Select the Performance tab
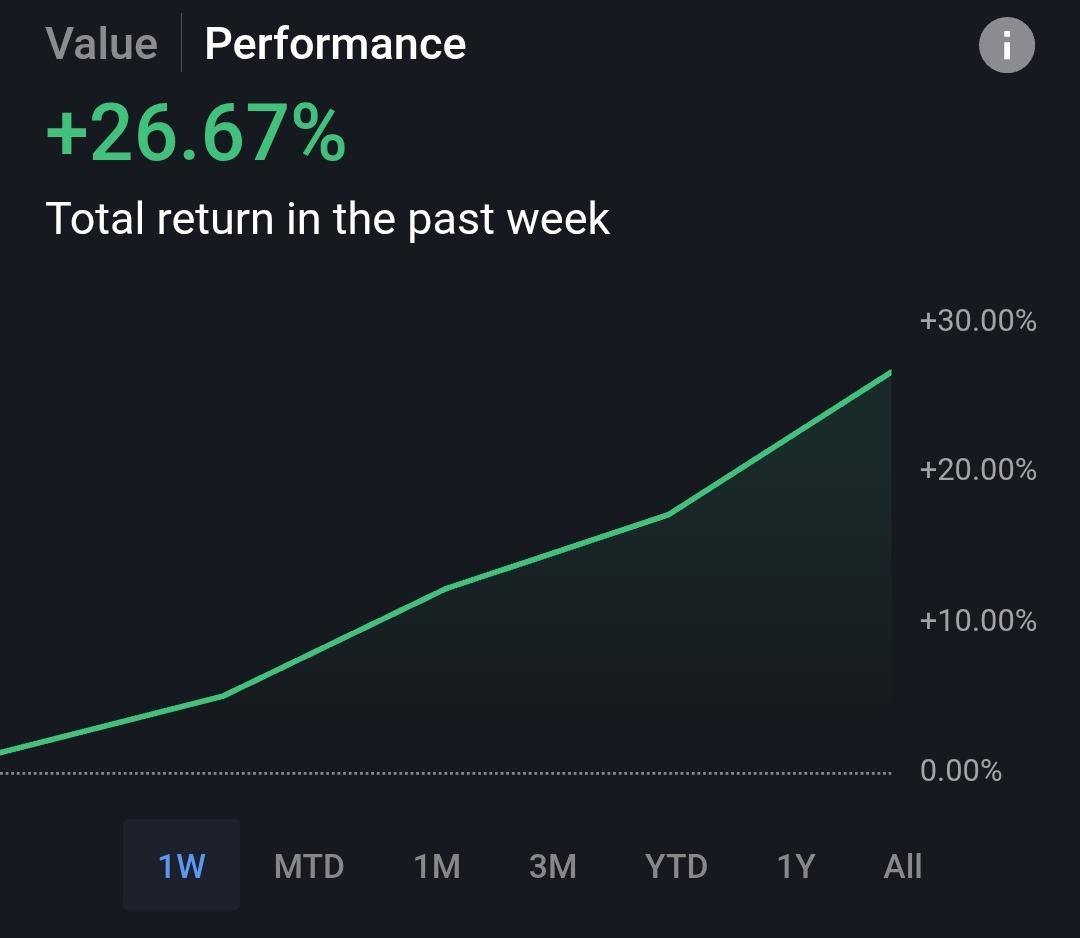 [x=335, y=44]
